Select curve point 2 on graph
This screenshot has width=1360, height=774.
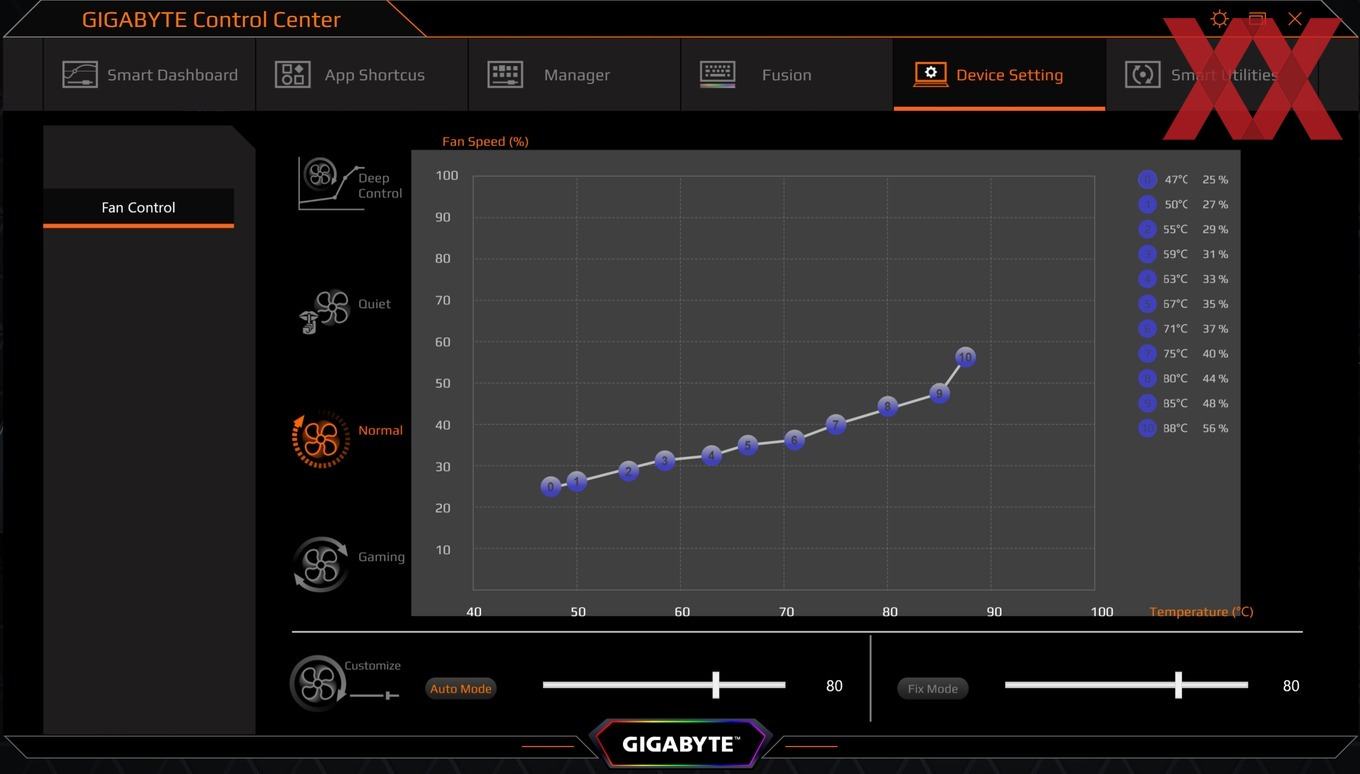click(x=628, y=471)
